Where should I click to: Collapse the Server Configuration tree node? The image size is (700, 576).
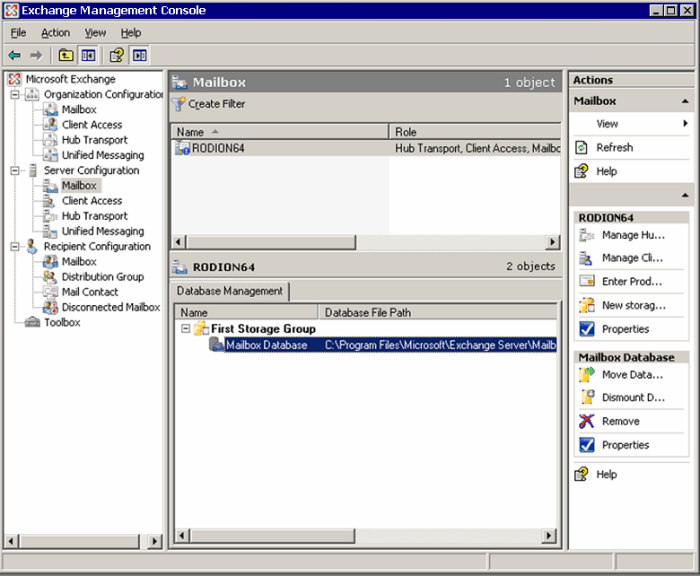[x=16, y=171]
